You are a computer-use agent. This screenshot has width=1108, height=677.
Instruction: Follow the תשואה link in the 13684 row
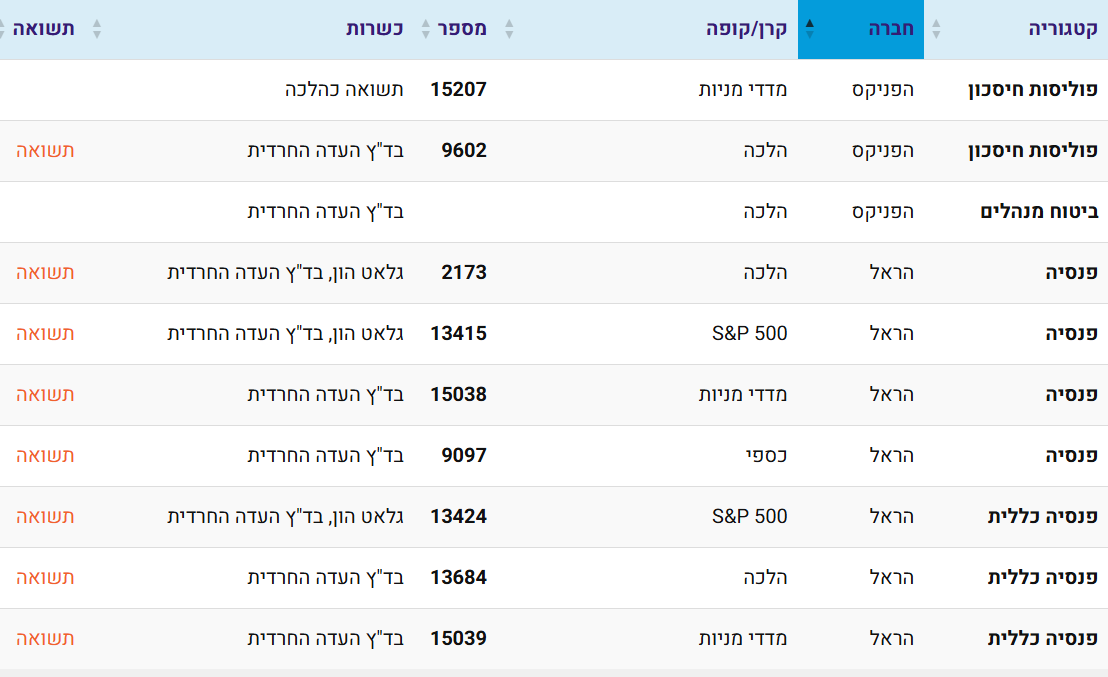pyautogui.click(x=45, y=578)
